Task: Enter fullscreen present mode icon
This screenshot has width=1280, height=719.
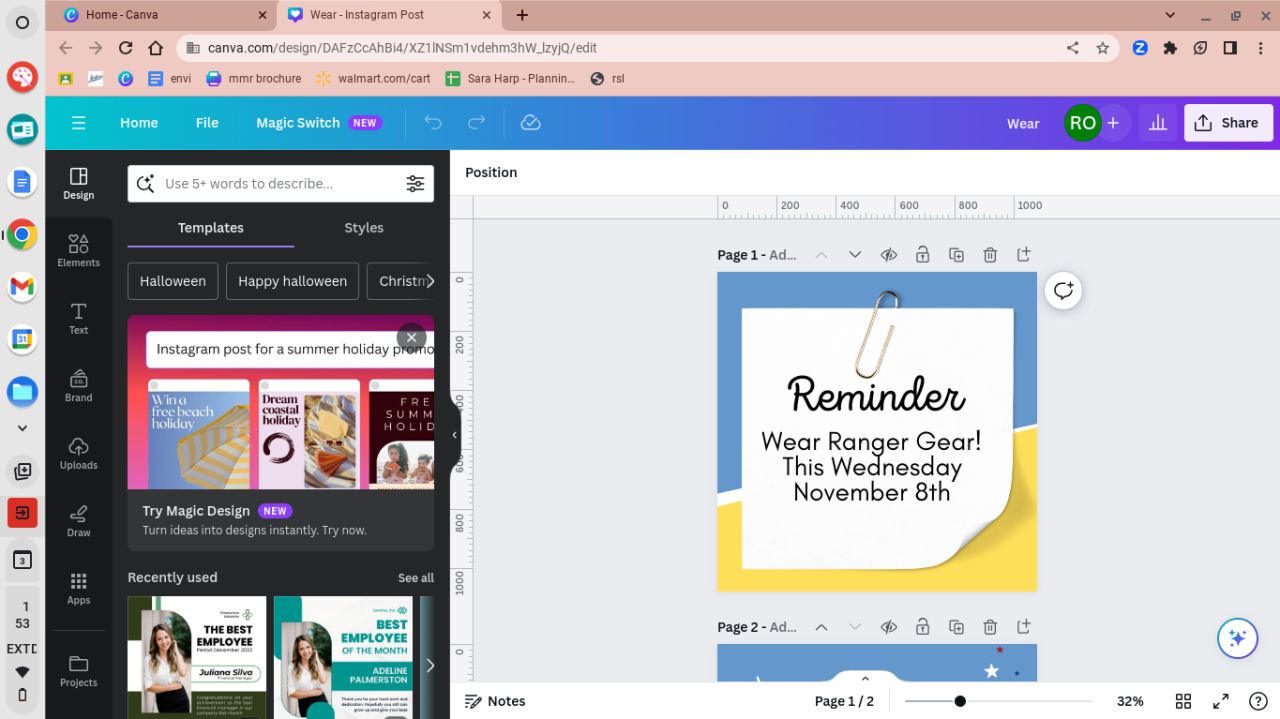Action: [x=1221, y=701]
